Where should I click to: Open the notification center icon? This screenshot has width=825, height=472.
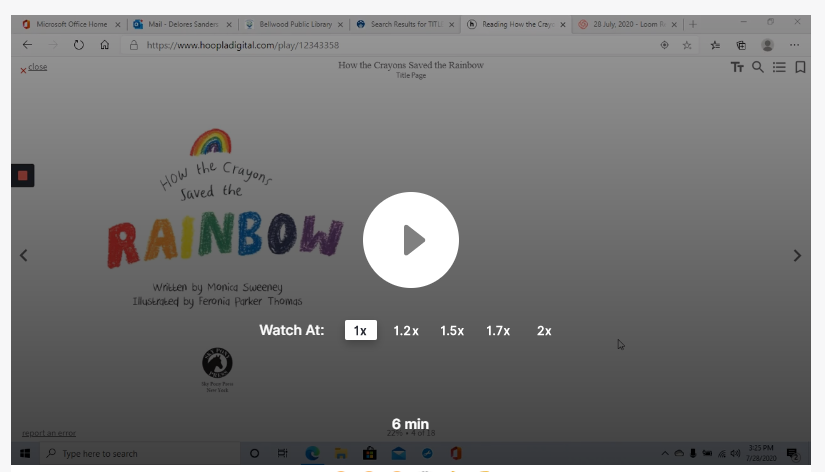793,454
